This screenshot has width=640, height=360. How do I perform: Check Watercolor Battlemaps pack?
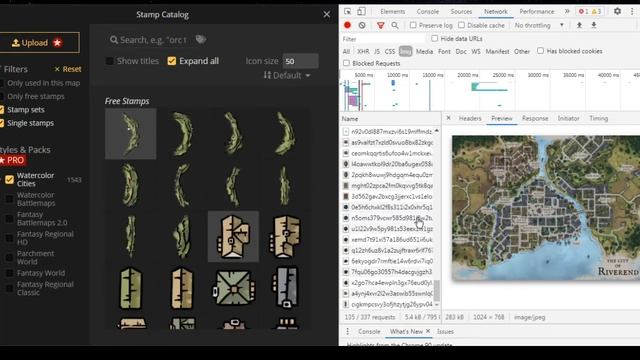[9, 199]
